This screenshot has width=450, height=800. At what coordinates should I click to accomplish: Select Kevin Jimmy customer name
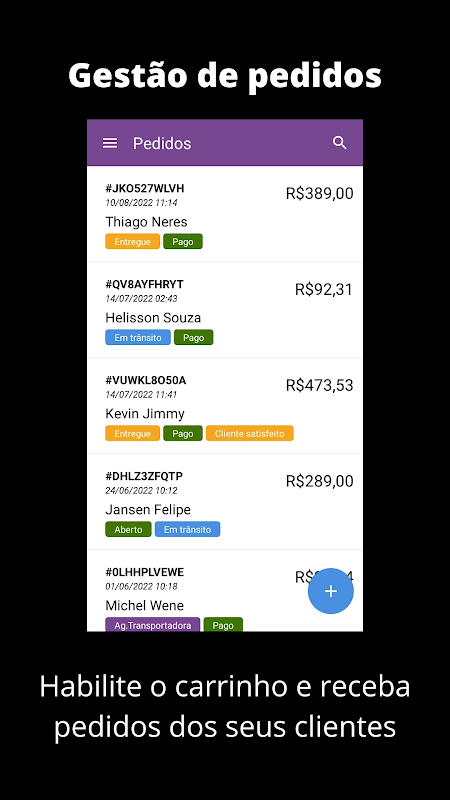[145, 414]
